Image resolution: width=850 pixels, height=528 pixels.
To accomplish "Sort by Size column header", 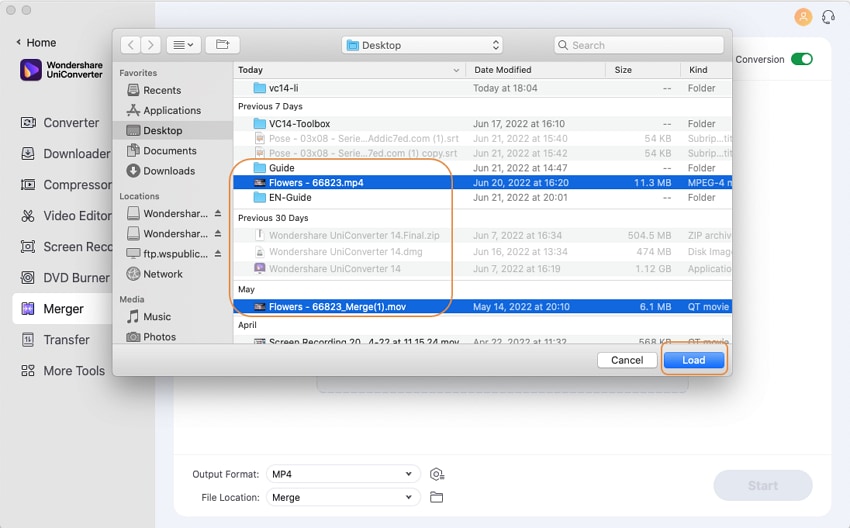I will 643,70.
